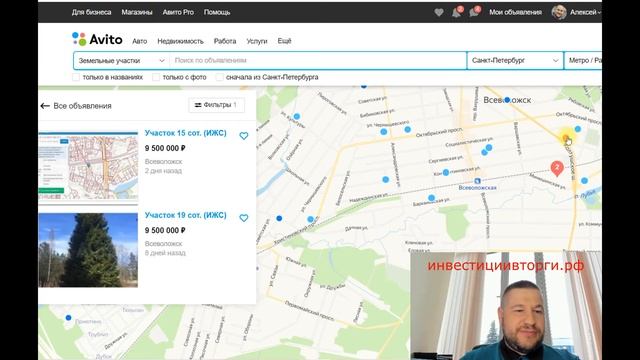Click in the Поиск по объявлениям search field
This screenshot has width=640, height=360.
pyautogui.click(x=318, y=61)
